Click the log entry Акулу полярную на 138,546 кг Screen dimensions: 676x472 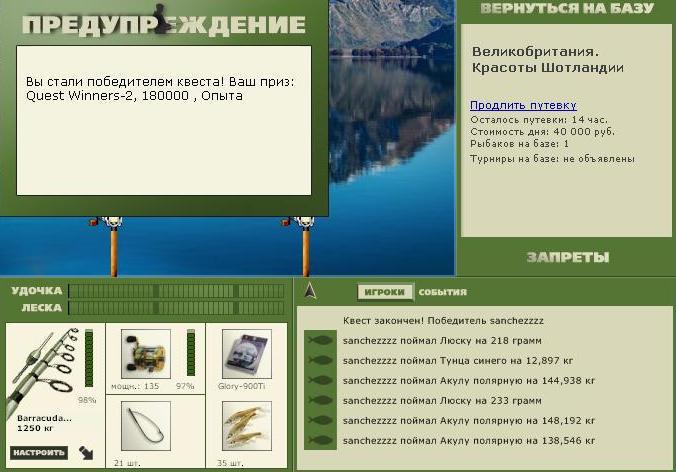[469, 441]
